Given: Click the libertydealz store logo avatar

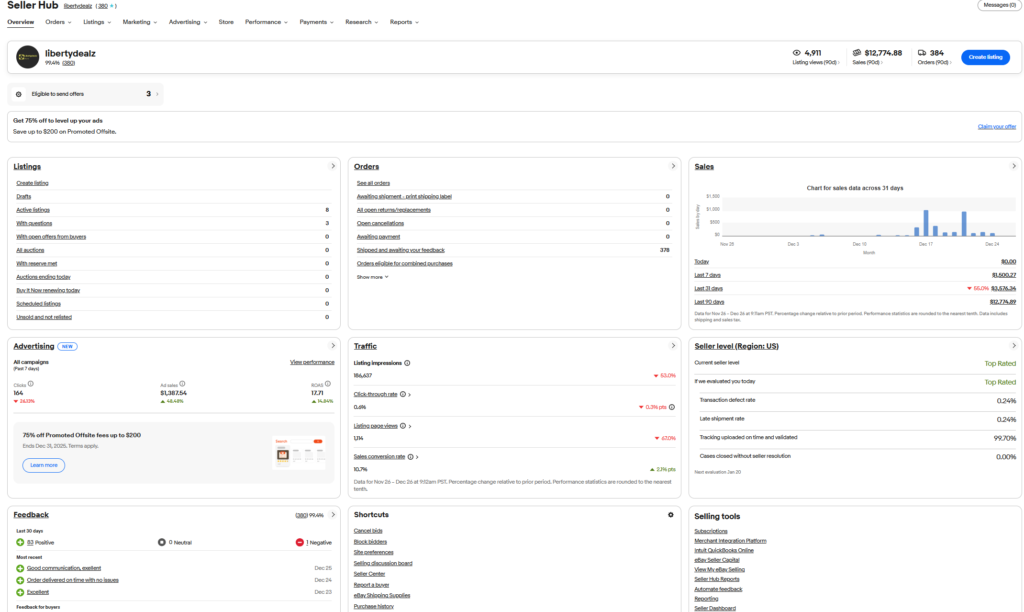Looking at the screenshot, I should (28, 58).
